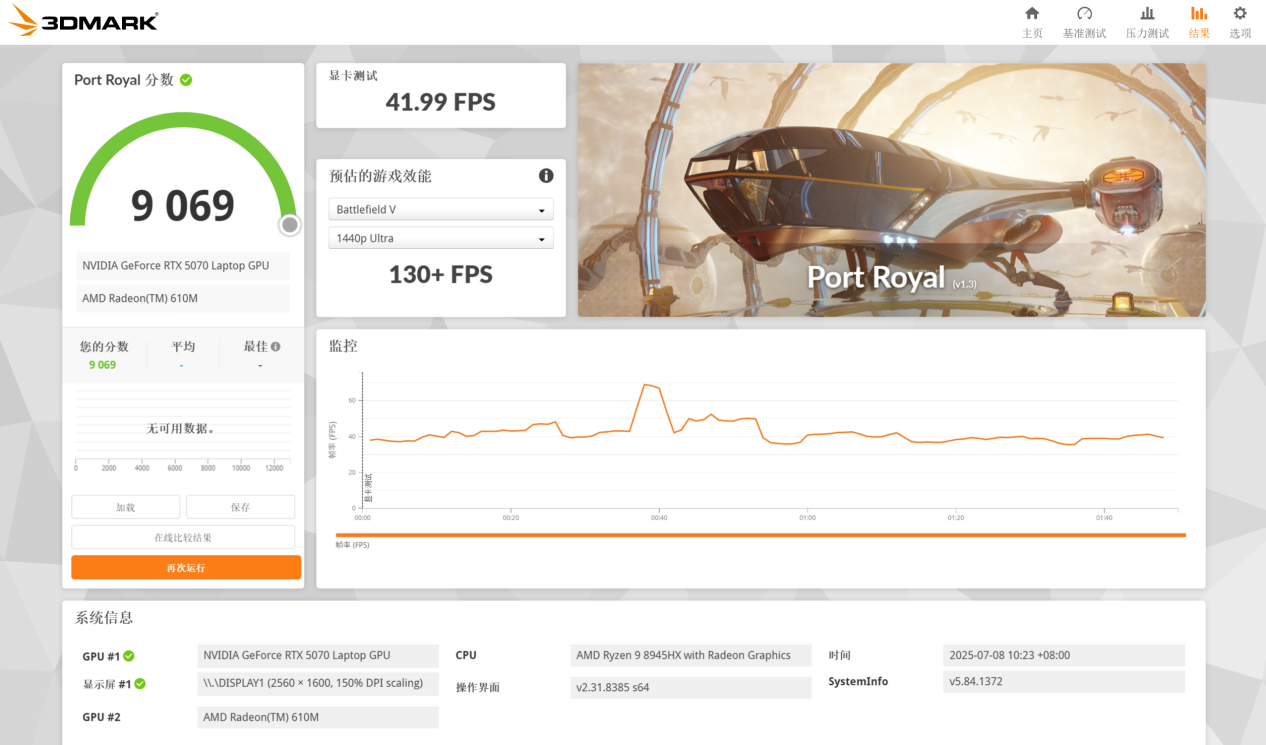Click the green 9 069 under 您的分数

click(x=102, y=365)
